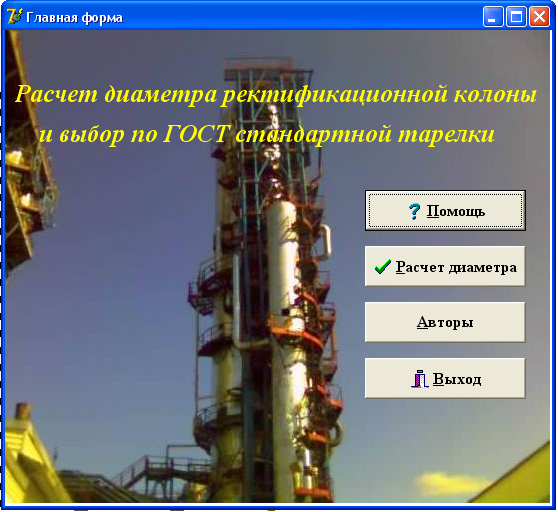This screenshot has height=512, width=558.
Task: Click the Delphi app icon in title bar
Action: (15, 16)
